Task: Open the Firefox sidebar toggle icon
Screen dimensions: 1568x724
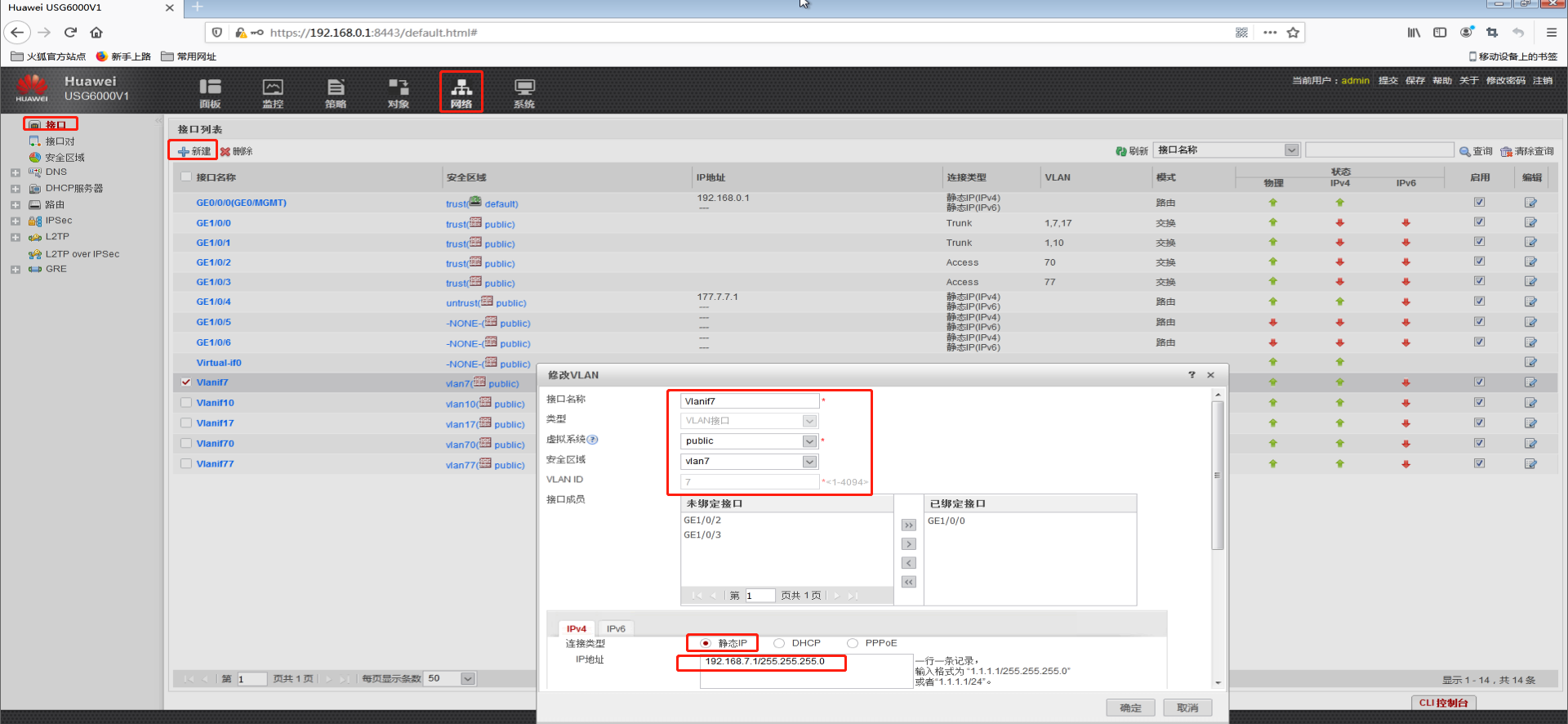Action: pyautogui.click(x=1440, y=33)
